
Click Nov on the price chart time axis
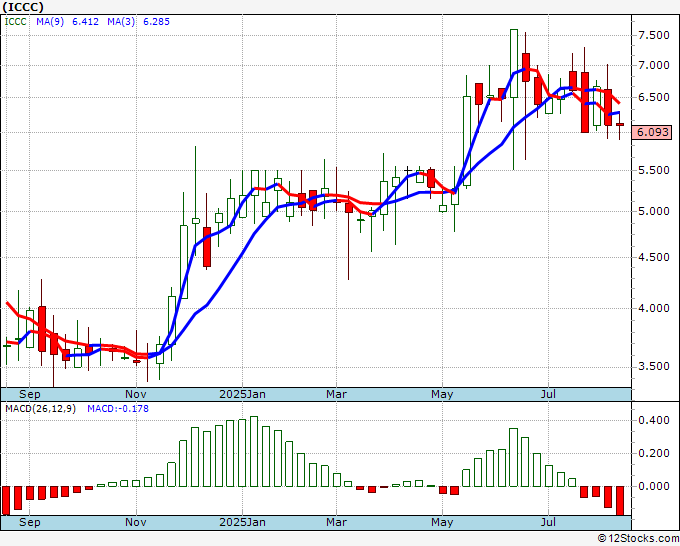coord(136,394)
